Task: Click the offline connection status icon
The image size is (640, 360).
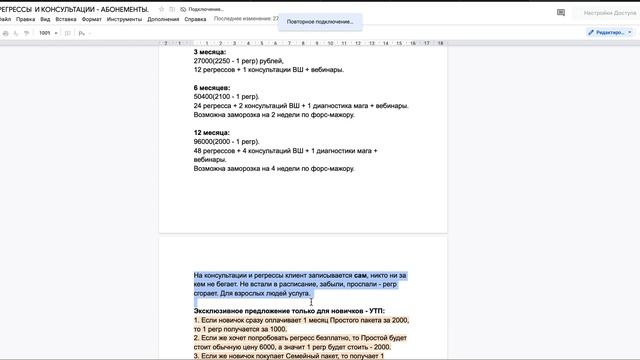Action: pos(183,9)
